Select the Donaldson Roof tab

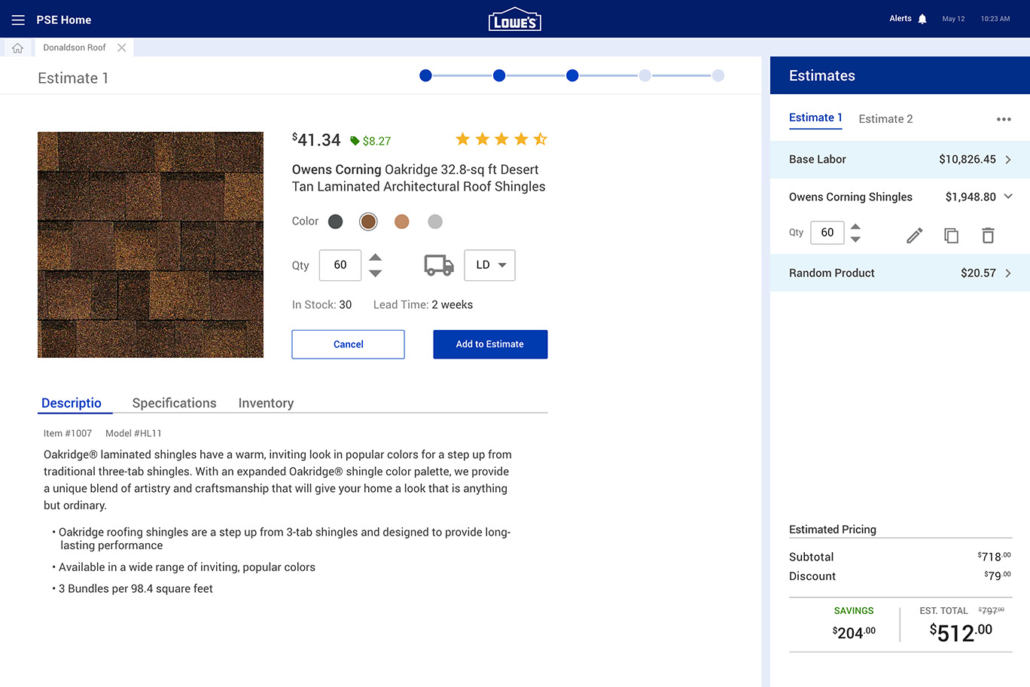74,48
